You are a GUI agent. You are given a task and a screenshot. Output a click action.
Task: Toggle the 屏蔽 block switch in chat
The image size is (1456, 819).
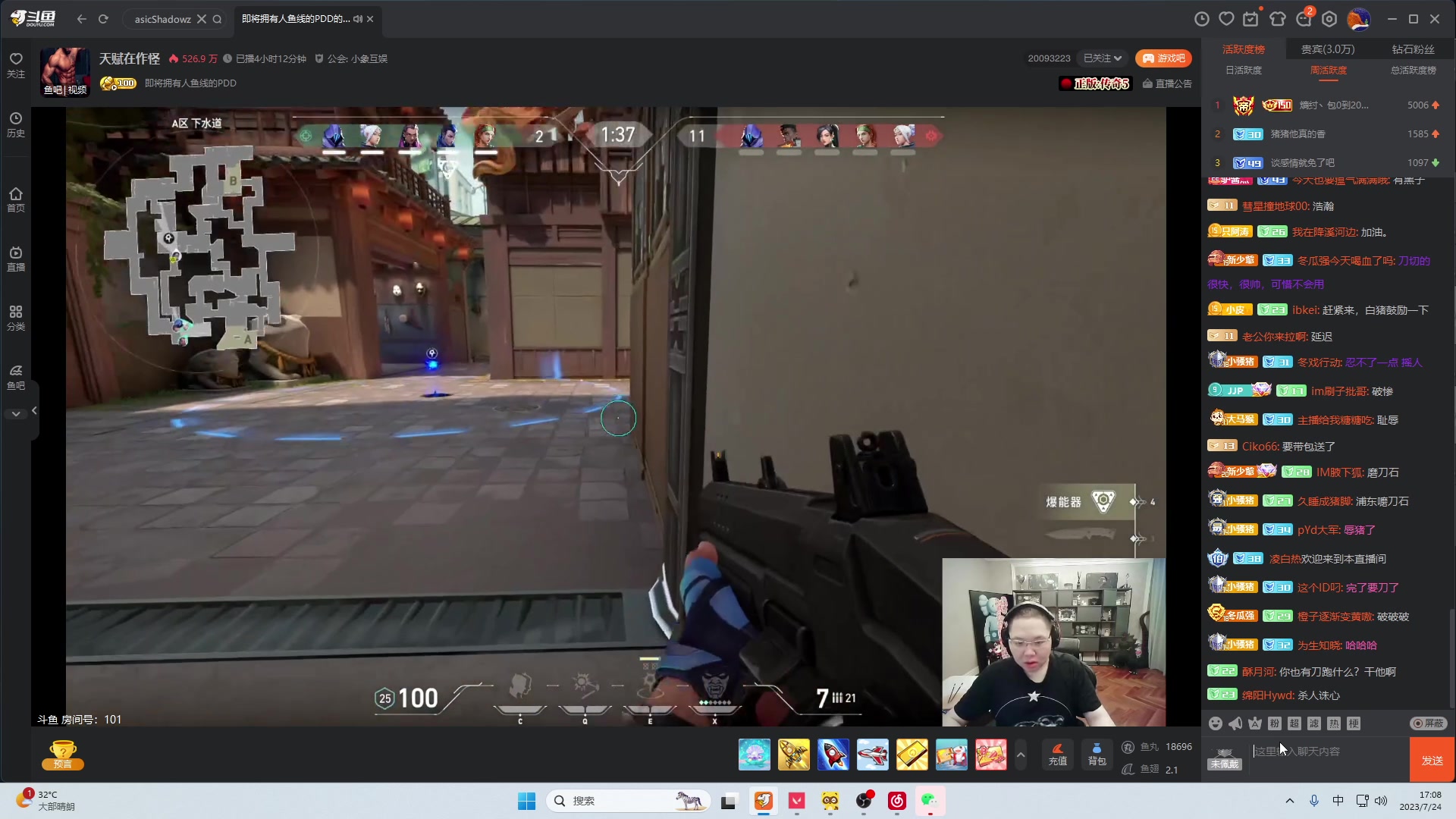tap(1428, 723)
